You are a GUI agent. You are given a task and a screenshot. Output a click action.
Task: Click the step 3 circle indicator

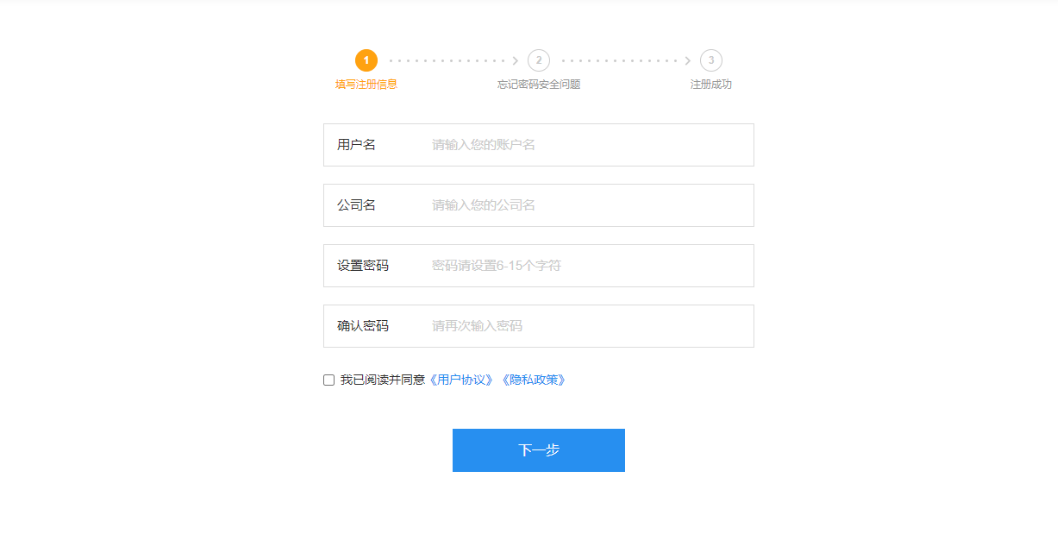click(711, 60)
